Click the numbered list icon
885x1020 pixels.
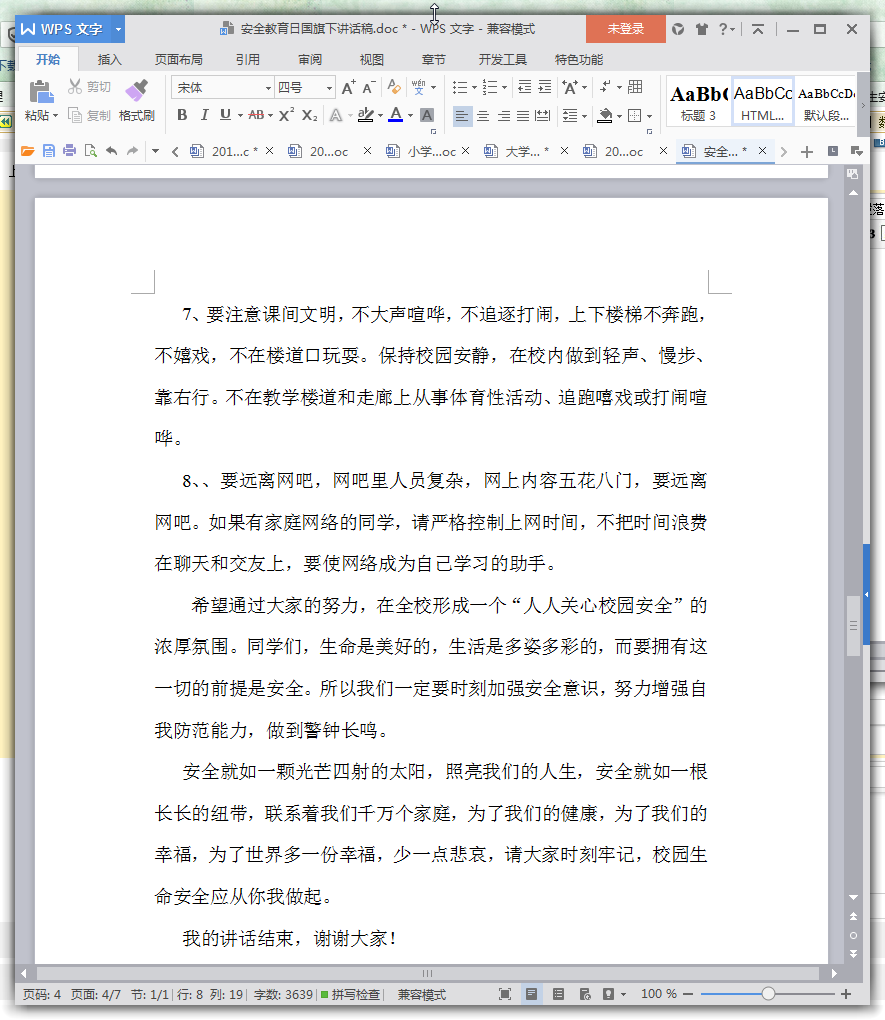[x=490, y=87]
